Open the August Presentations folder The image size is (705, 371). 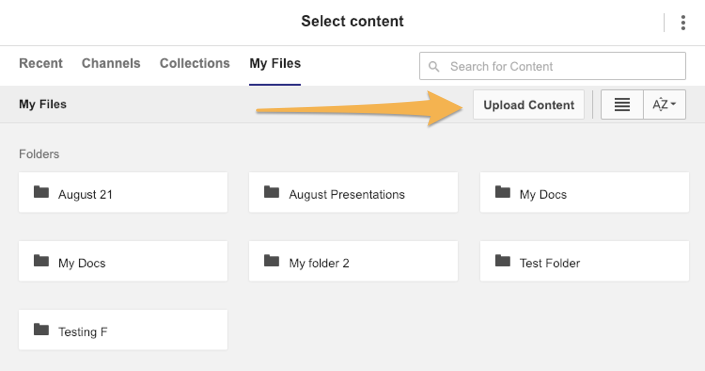point(353,192)
